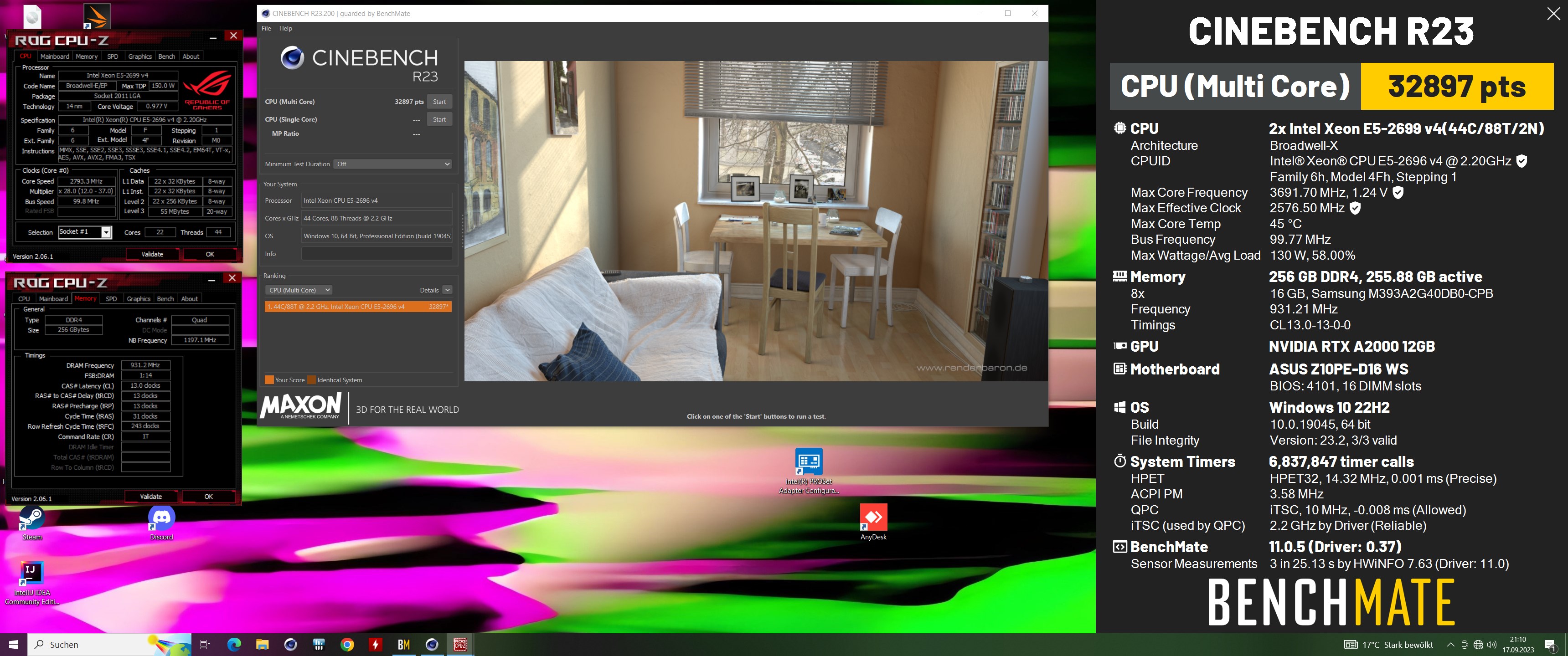Switch to ROG CPU-Z taskbar icon

coord(460,645)
